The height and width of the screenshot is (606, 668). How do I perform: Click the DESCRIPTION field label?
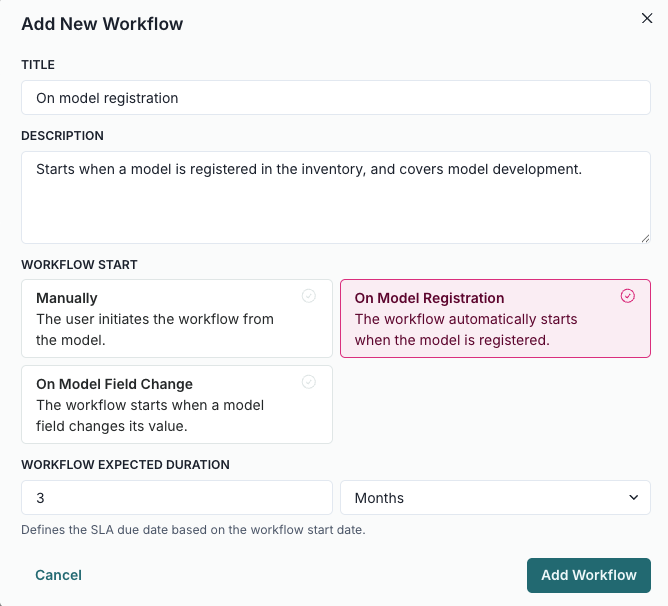coord(62,136)
